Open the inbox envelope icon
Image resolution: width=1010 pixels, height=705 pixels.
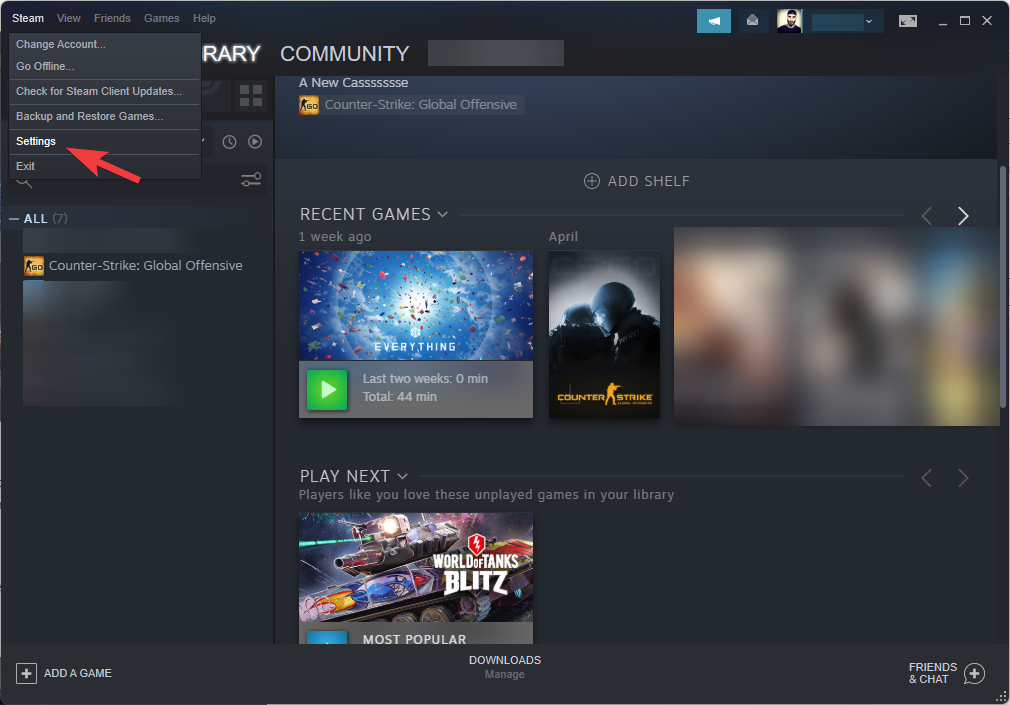click(752, 21)
